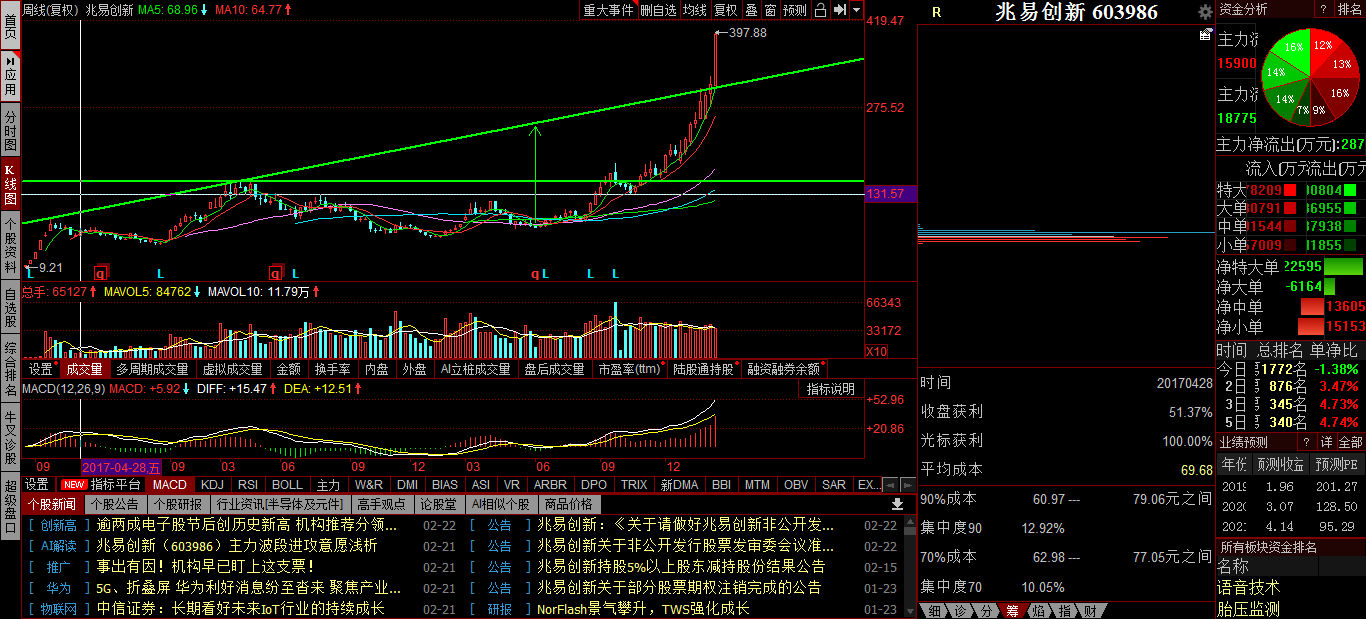
Task: Open 牛叉诊股 in the left sidebar
Action: (x=10, y=438)
